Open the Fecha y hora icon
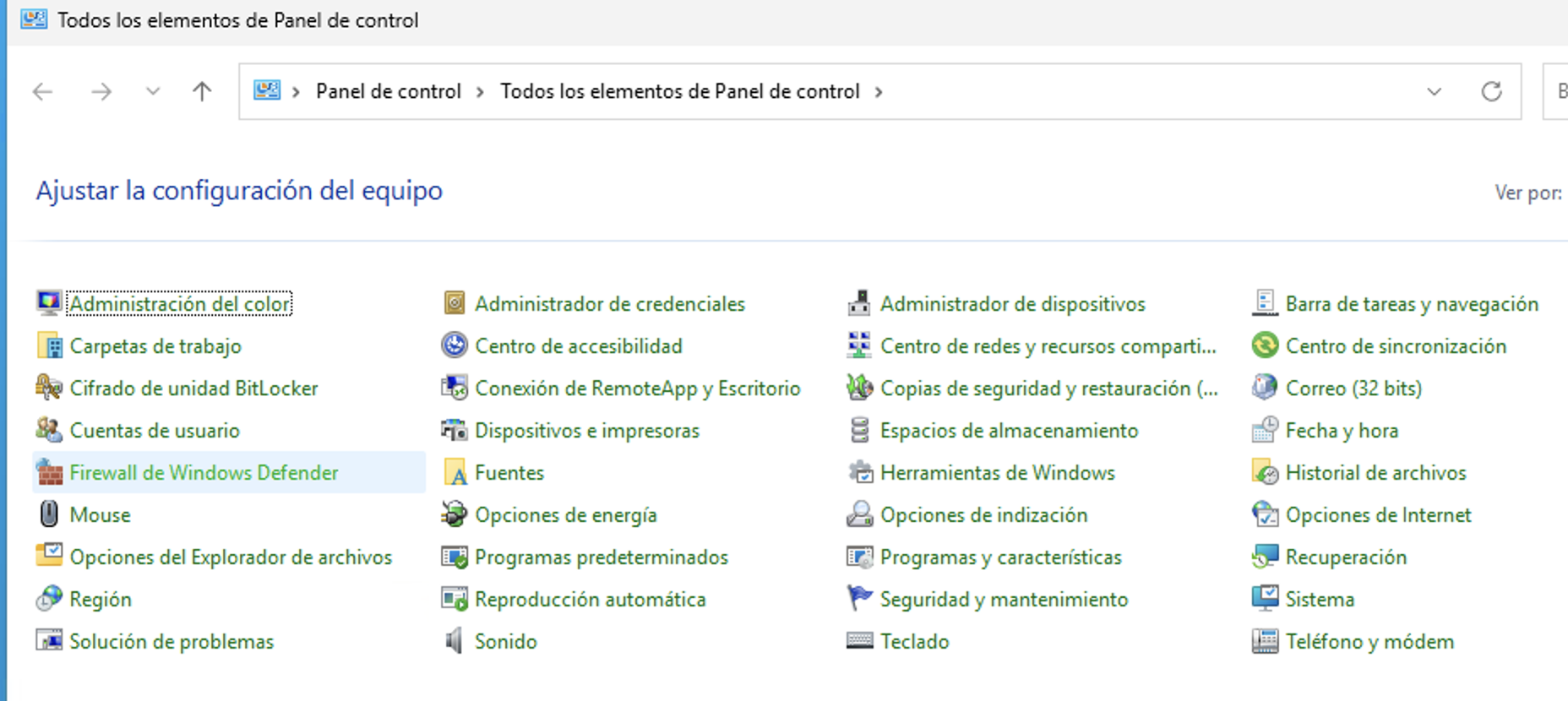The height and width of the screenshot is (701, 1568). [1266, 431]
